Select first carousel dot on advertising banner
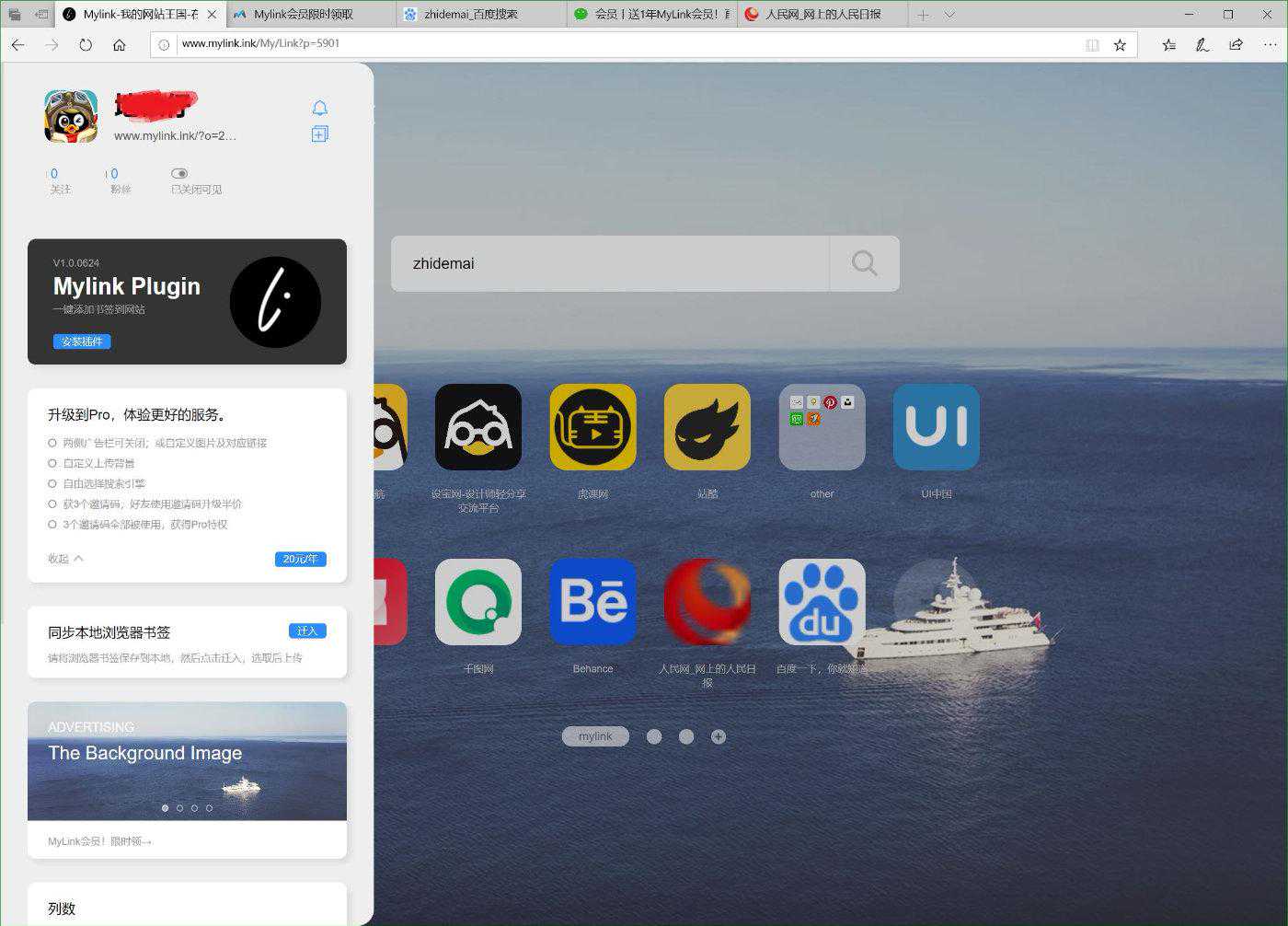The image size is (1288, 926). click(x=165, y=808)
